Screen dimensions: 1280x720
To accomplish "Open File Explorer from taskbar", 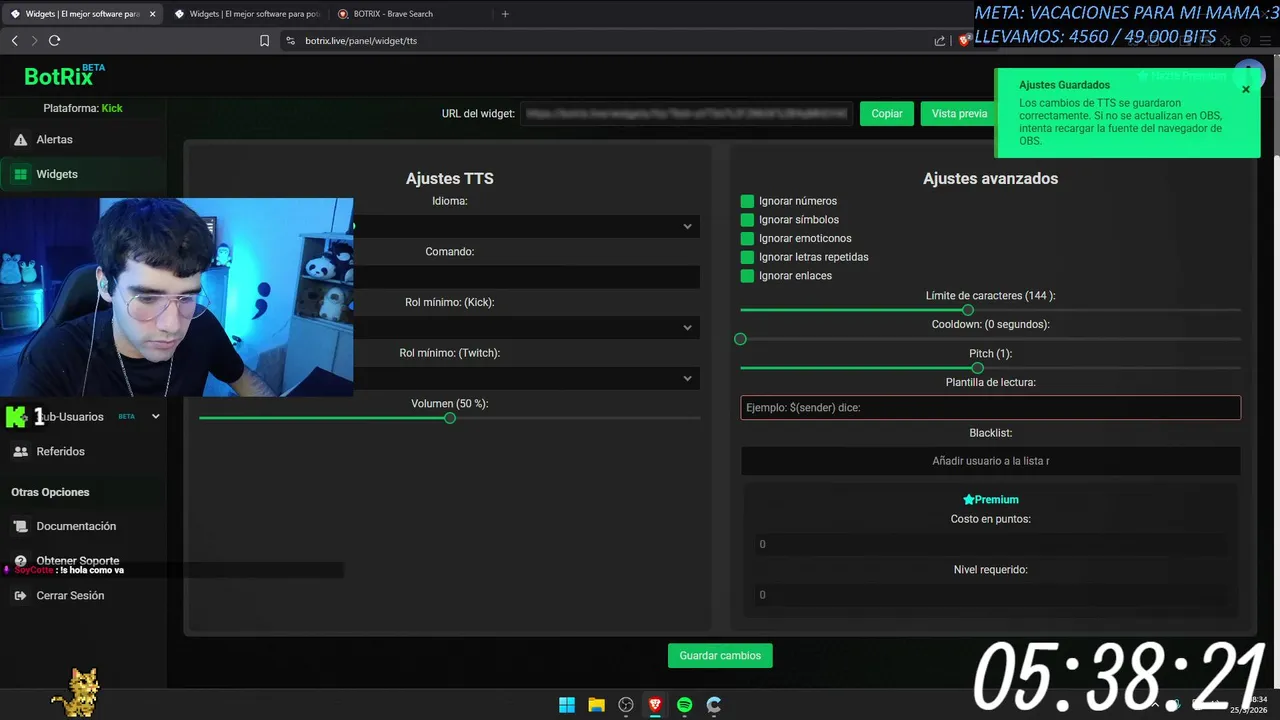I will click(596, 705).
